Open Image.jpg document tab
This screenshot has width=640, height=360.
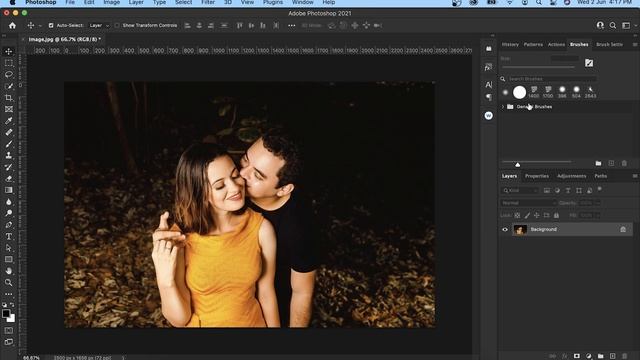pyautogui.click(x=64, y=39)
